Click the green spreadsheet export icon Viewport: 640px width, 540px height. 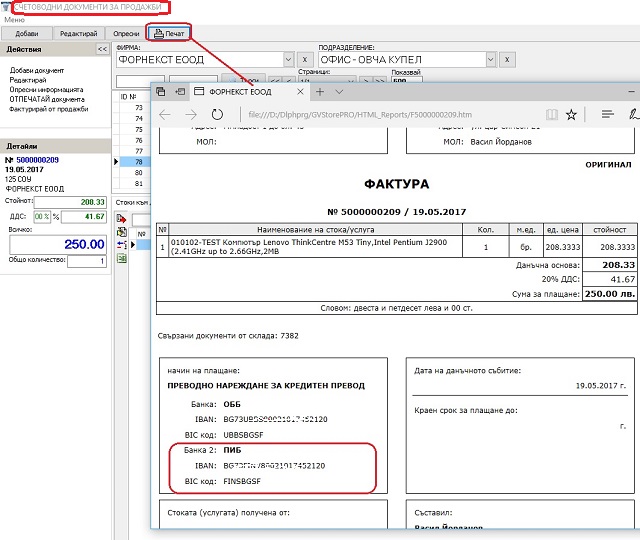tap(121, 258)
